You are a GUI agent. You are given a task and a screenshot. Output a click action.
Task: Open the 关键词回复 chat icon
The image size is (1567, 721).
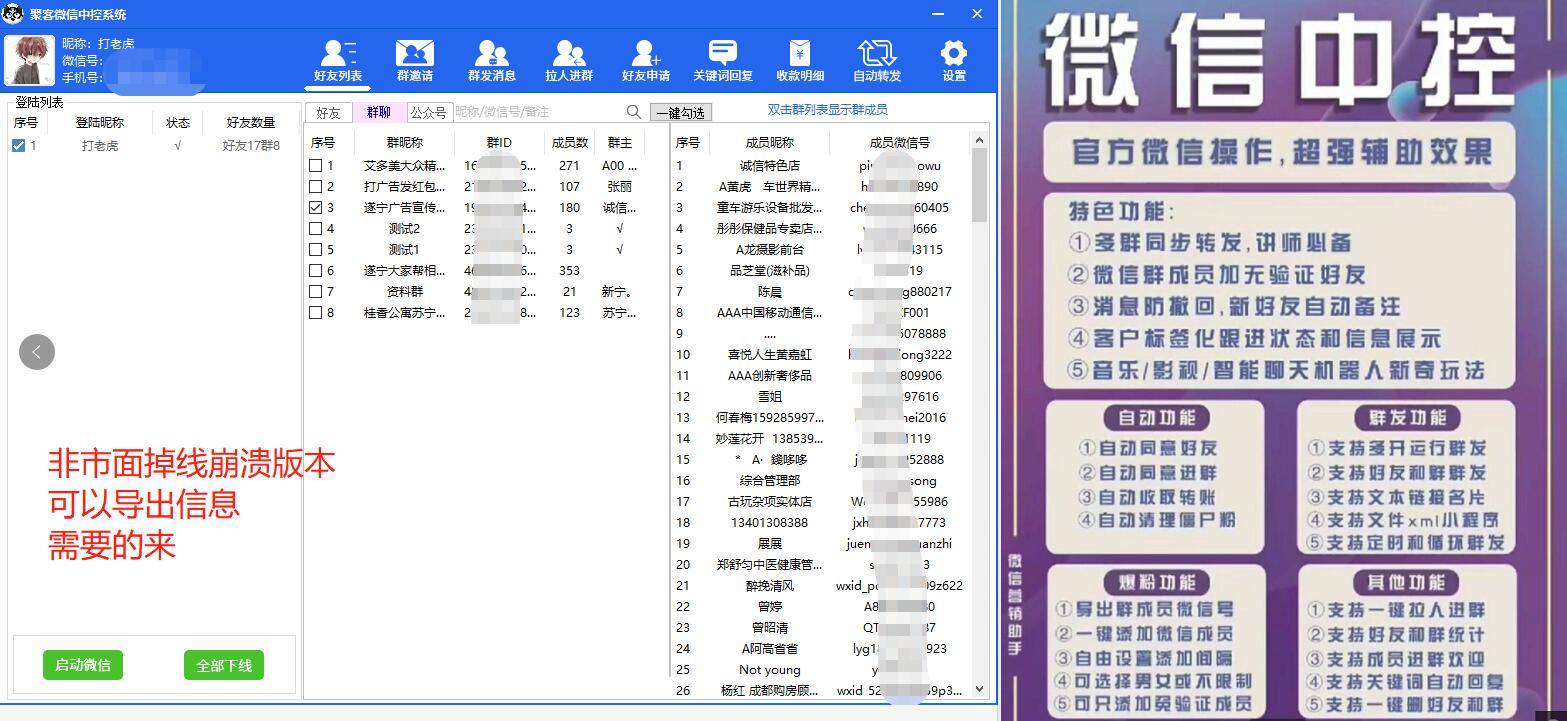click(722, 60)
